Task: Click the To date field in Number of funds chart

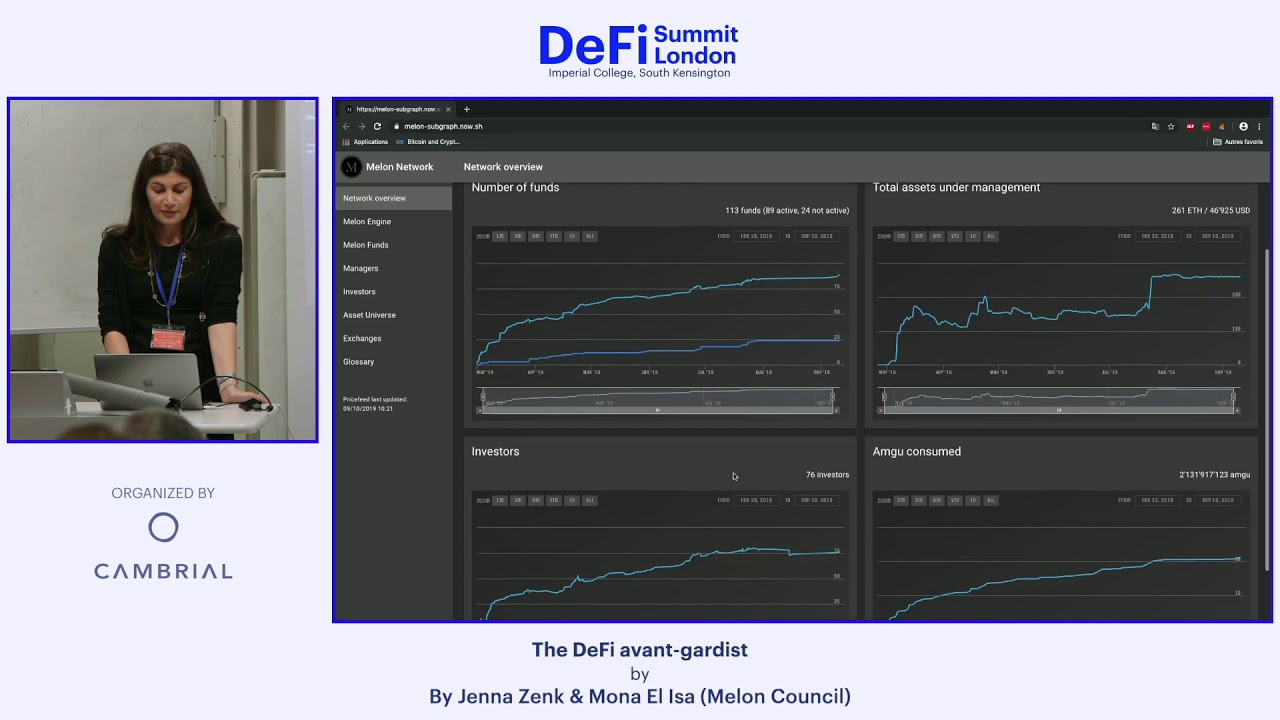Action: pyautogui.click(x=817, y=236)
